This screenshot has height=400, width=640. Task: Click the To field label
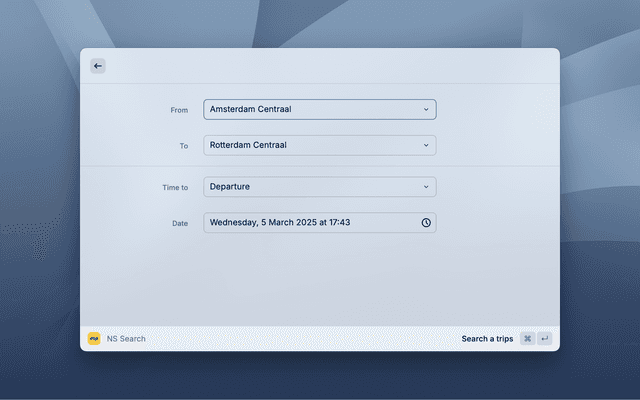(183, 146)
